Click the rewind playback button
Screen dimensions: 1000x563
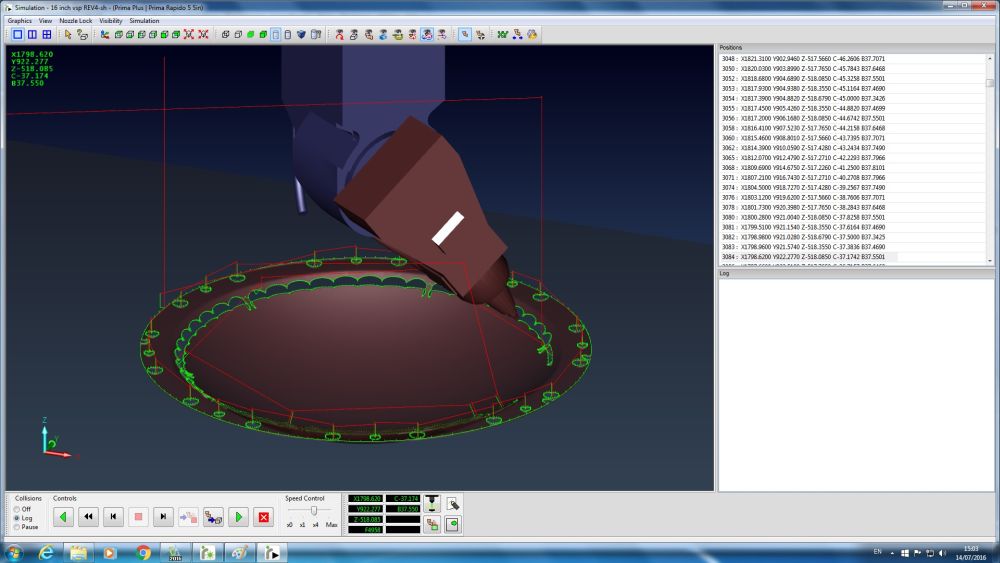(88, 517)
